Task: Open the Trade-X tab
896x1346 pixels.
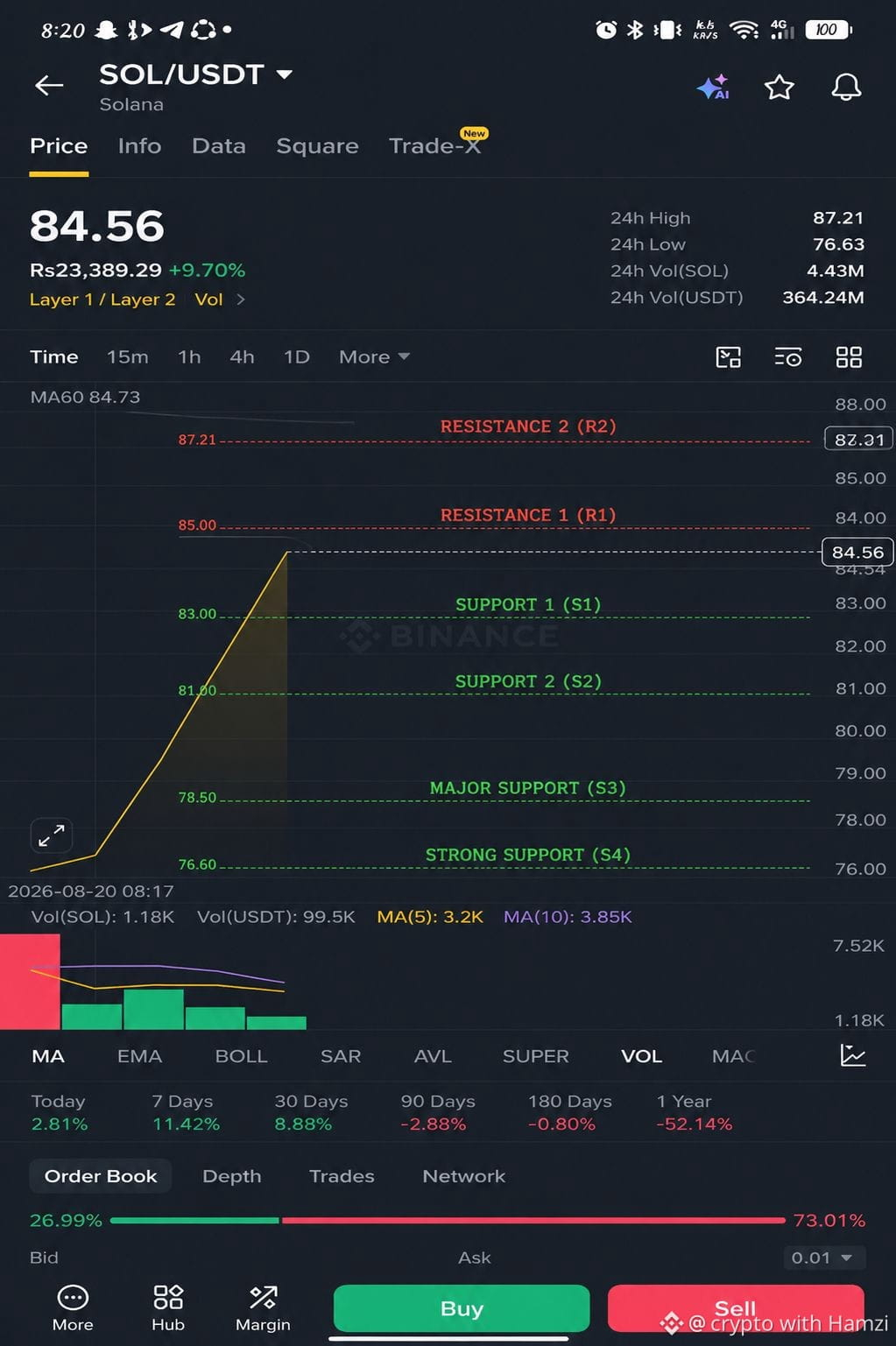Action: click(x=435, y=144)
